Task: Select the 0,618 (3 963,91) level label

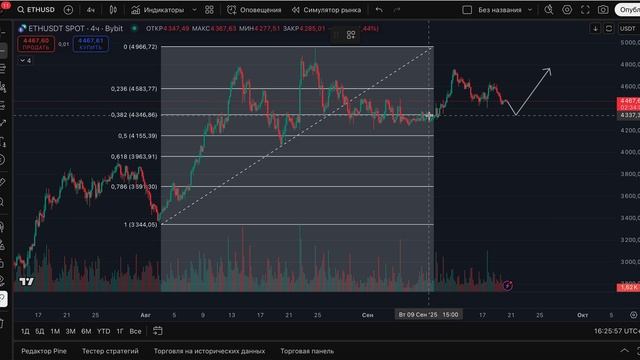Action: point(134,157)
